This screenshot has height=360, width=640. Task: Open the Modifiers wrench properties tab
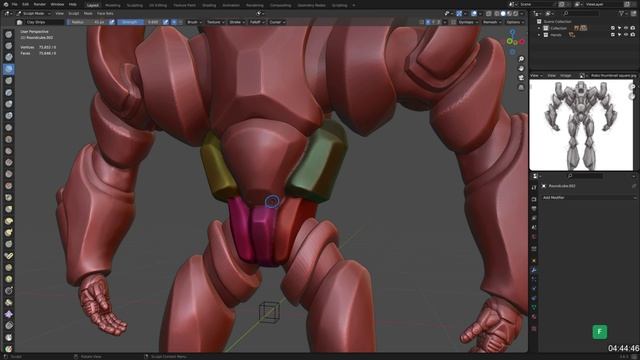[534, 270]
